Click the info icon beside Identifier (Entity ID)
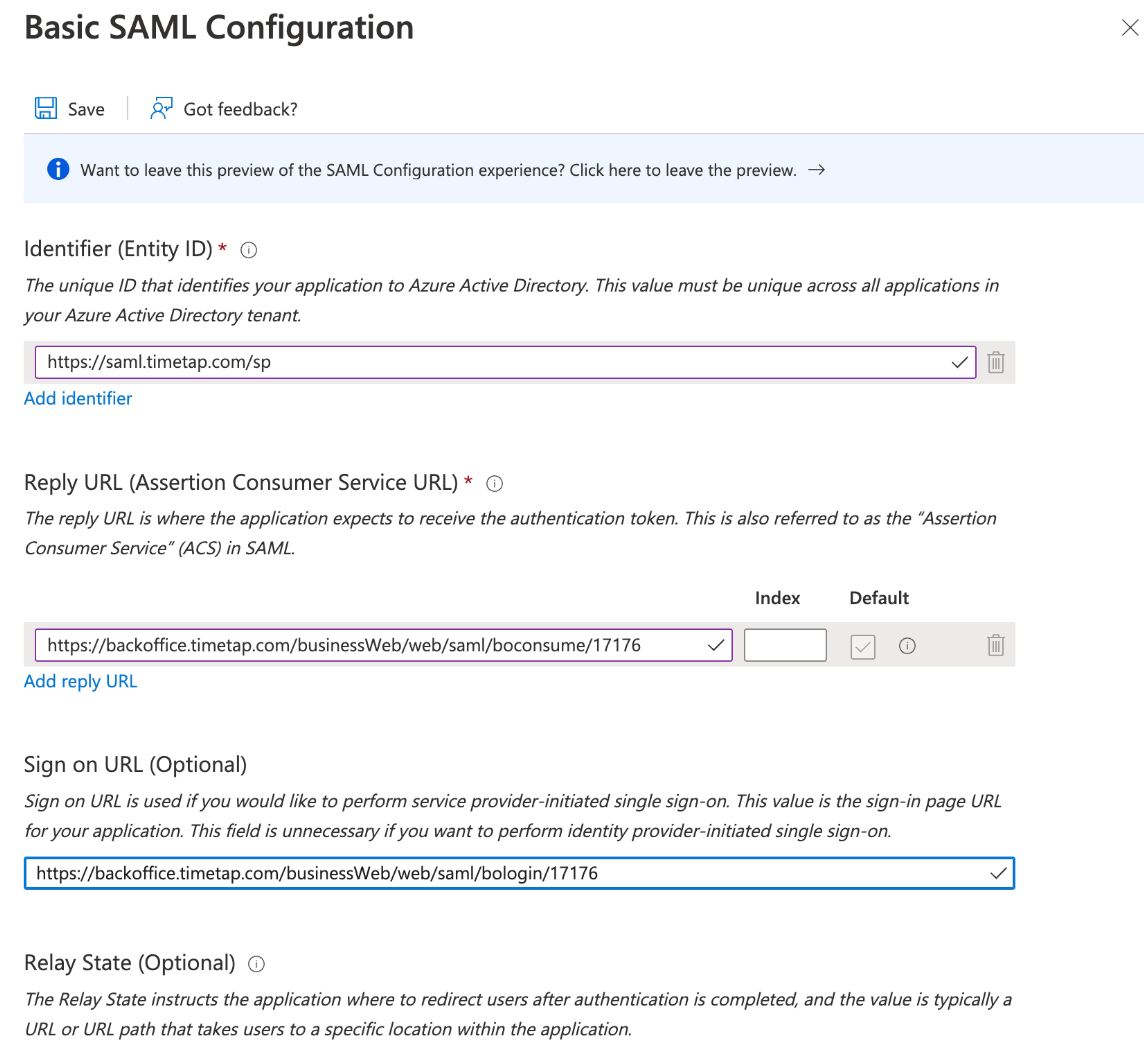 pyautogui.click(x=248, y=250)
